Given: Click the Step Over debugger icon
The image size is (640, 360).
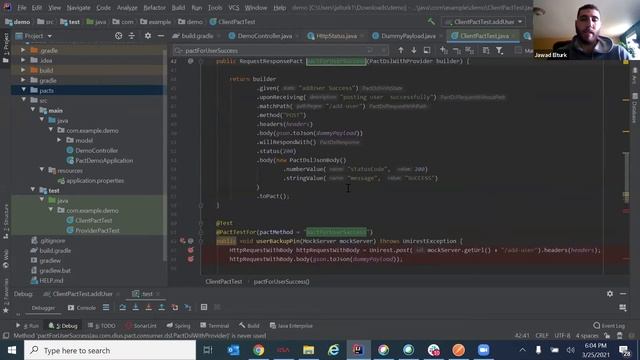Looking at the screenshot, I should tap(122, 307).
